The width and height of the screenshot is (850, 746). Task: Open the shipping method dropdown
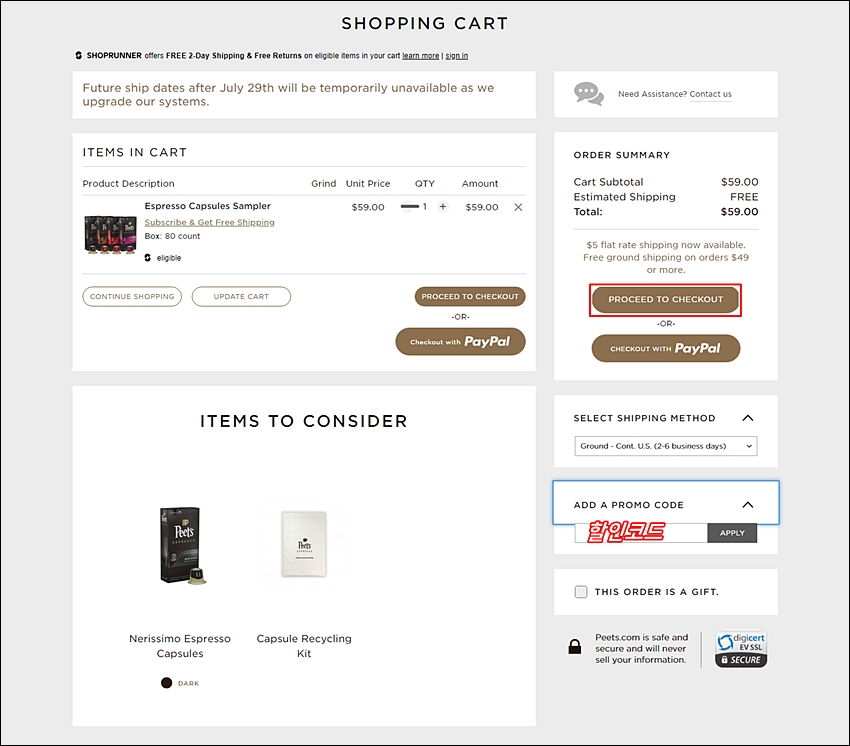coord(665,446)
